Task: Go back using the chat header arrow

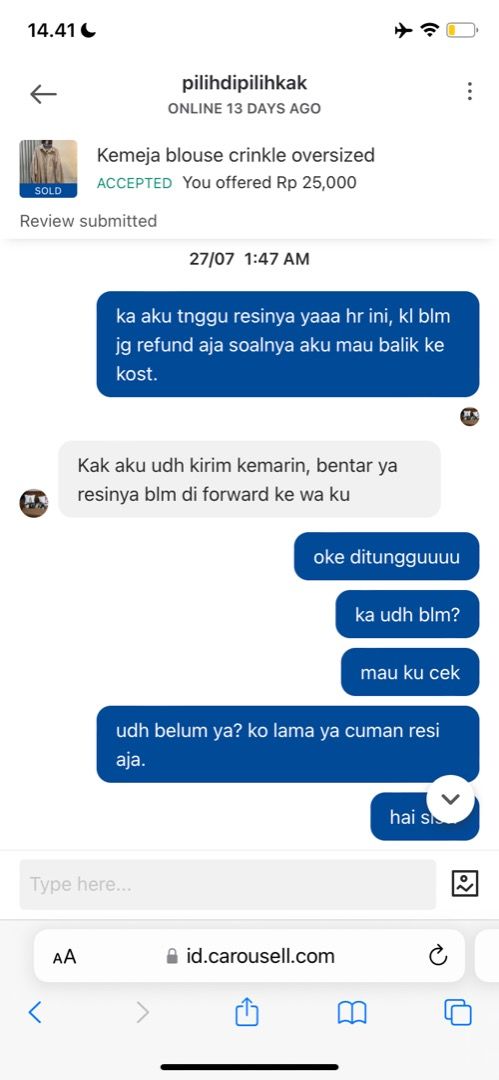Action: pos(43,94)
